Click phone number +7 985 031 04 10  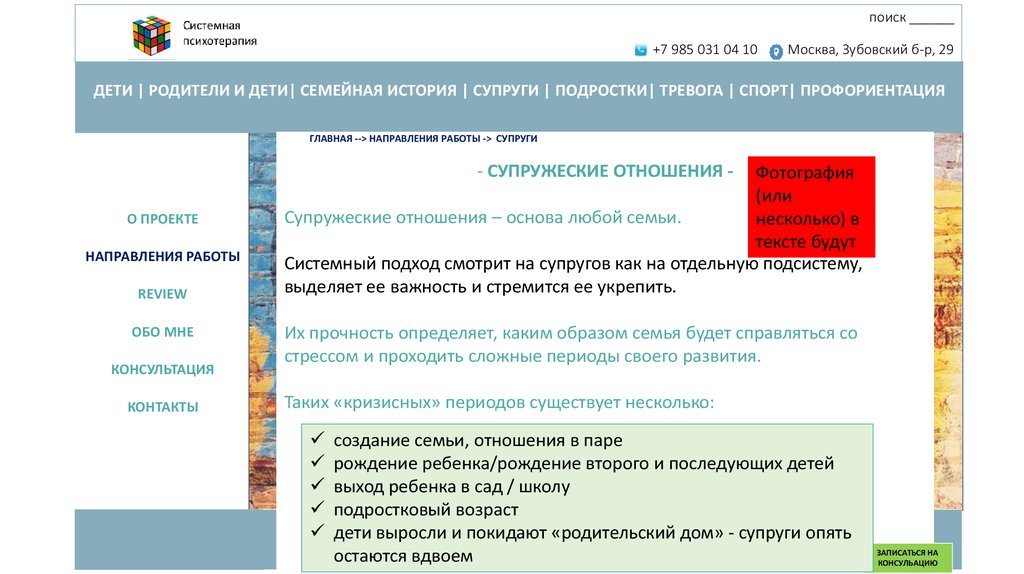tap(705, 50)
